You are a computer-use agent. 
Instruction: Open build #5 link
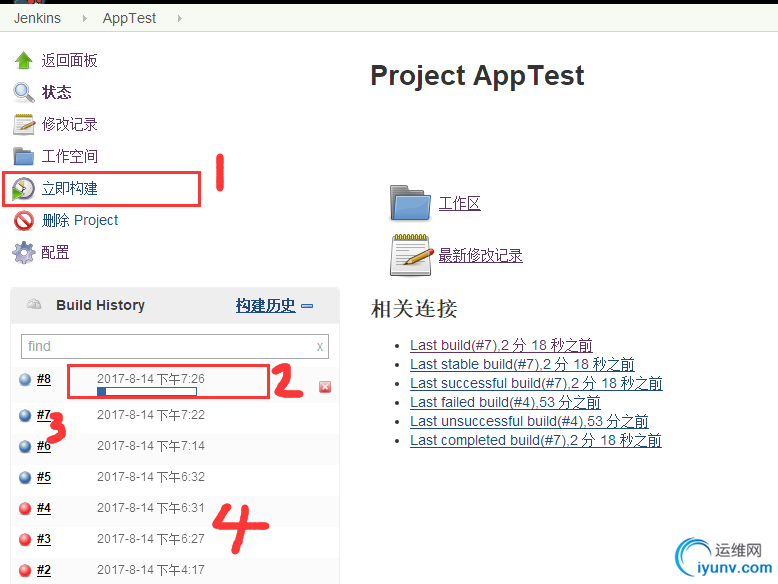point(44,477)
